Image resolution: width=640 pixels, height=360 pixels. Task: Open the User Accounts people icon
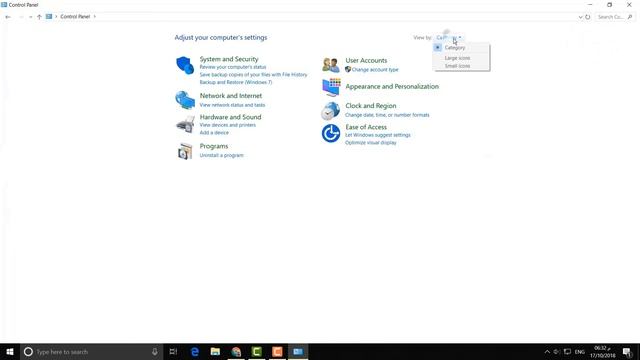(x=331, y=65)
